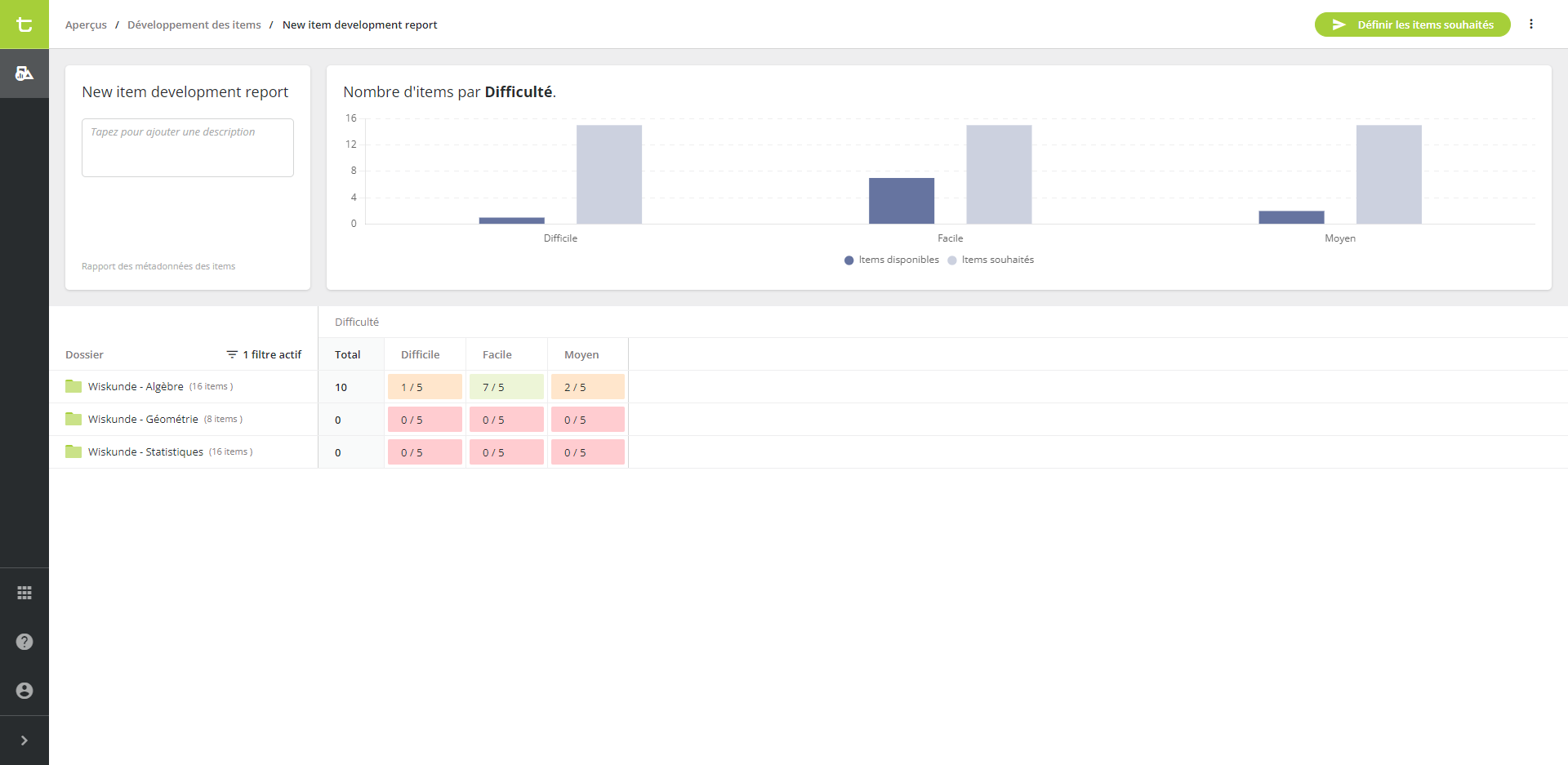Click the Facile available items bar
The width and height of the screenshot is (1568, 765).
(901, 201)
